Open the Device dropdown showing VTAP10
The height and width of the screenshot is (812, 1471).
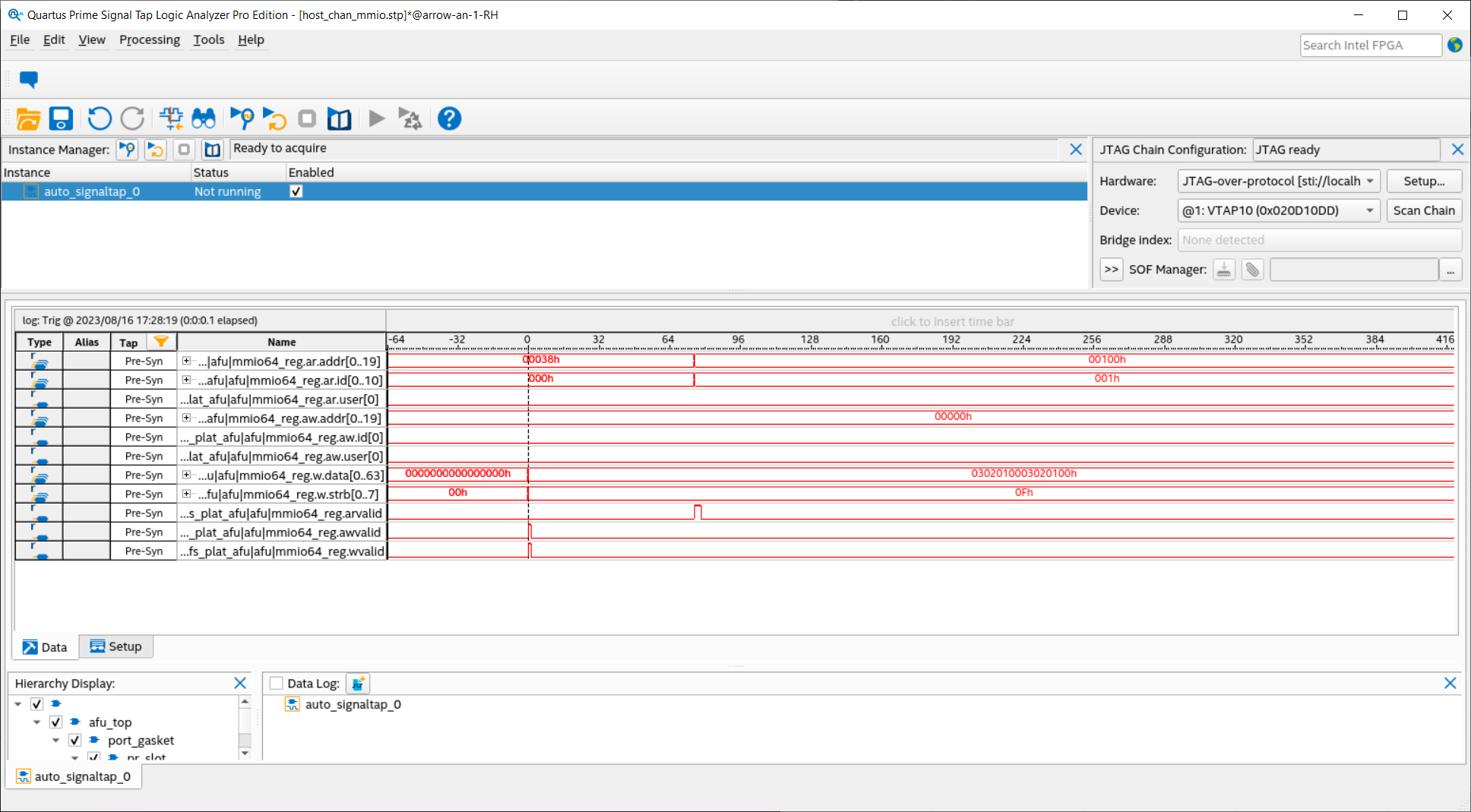1369,210
